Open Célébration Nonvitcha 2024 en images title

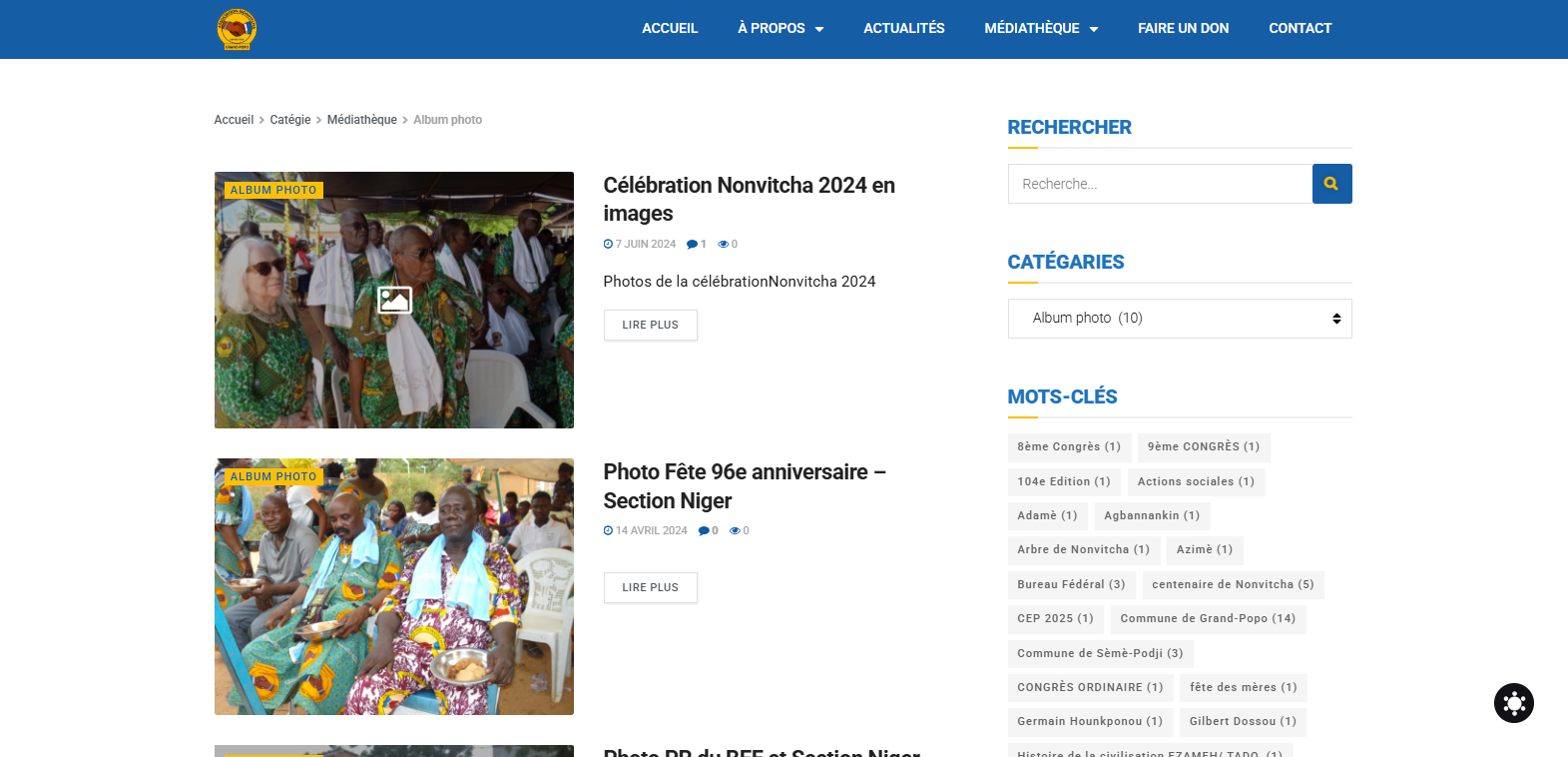750,199
